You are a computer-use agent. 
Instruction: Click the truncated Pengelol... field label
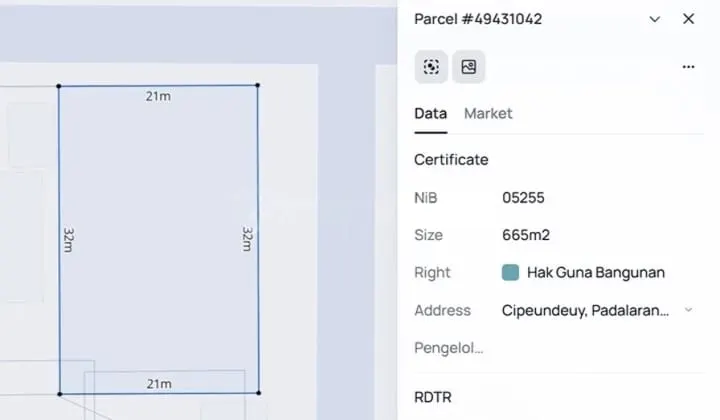pyautogui.click(x=449, y=348)
